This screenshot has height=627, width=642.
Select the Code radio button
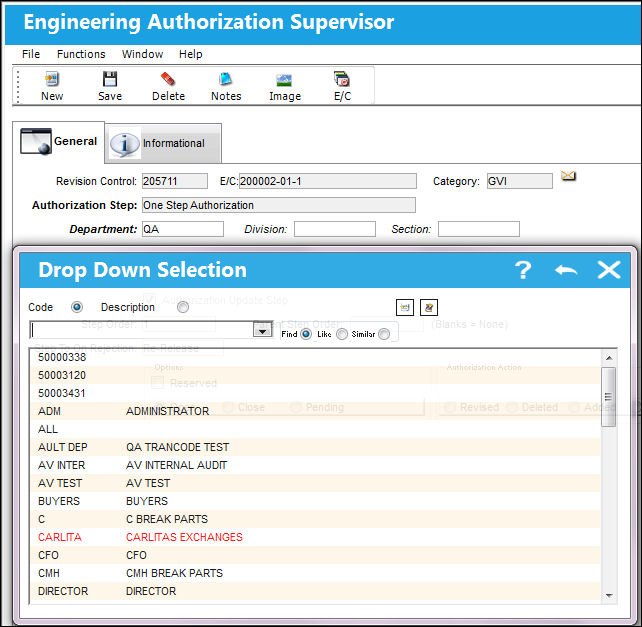tap(77, 307)
